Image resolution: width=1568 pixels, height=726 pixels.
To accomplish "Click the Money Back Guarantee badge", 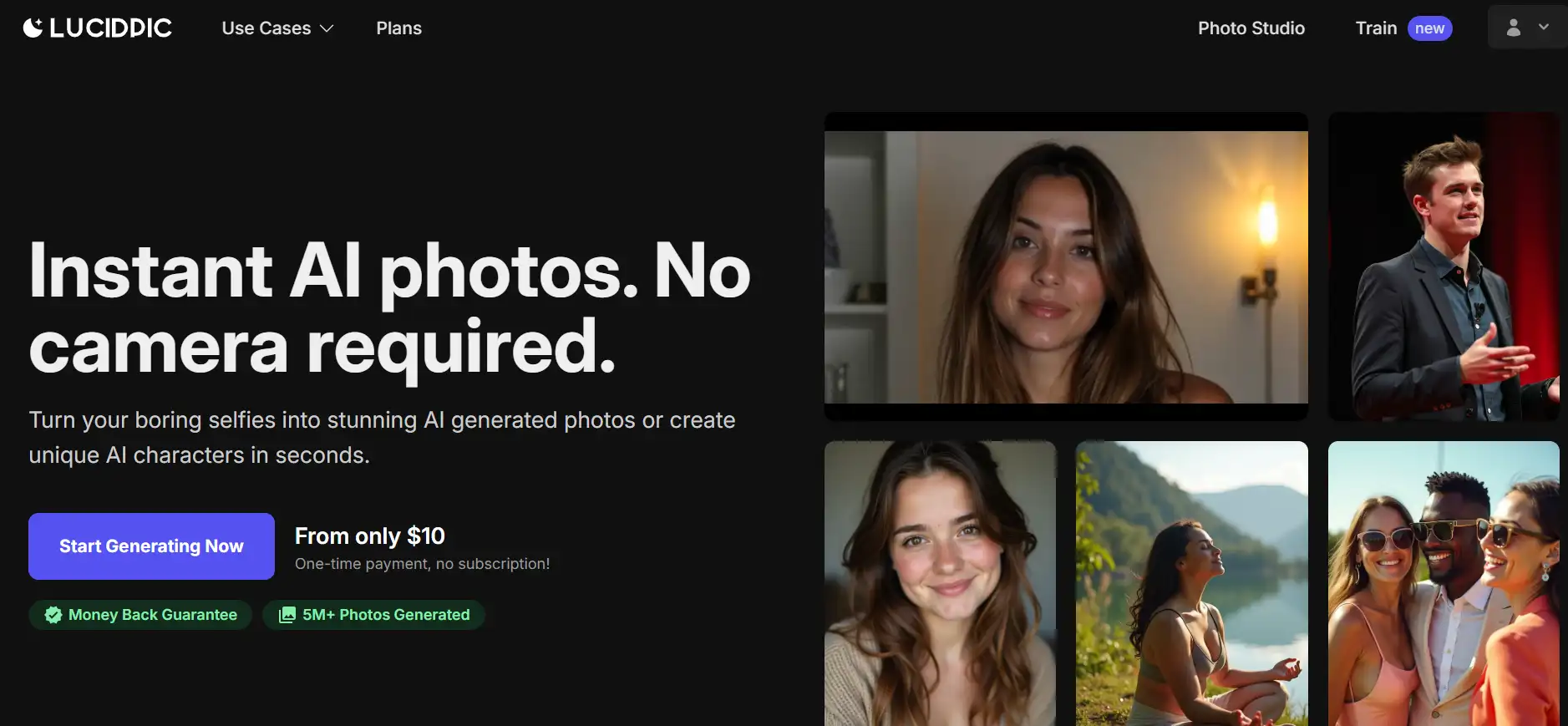I will point(140,615).
